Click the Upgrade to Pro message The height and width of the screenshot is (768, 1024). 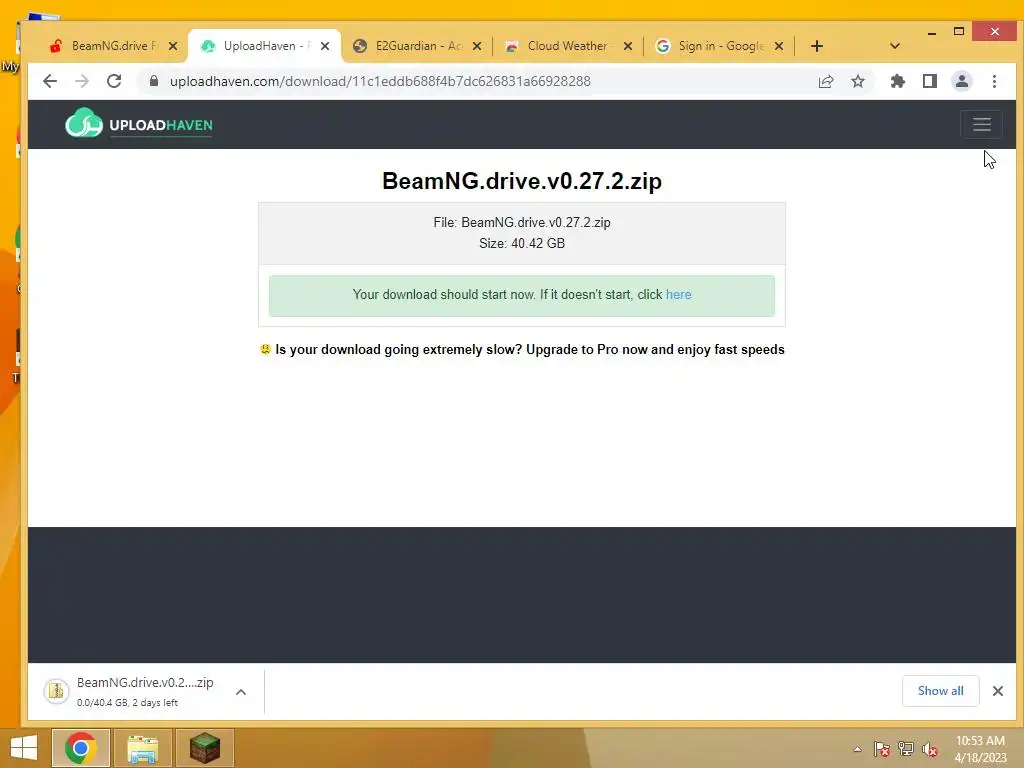522,349
